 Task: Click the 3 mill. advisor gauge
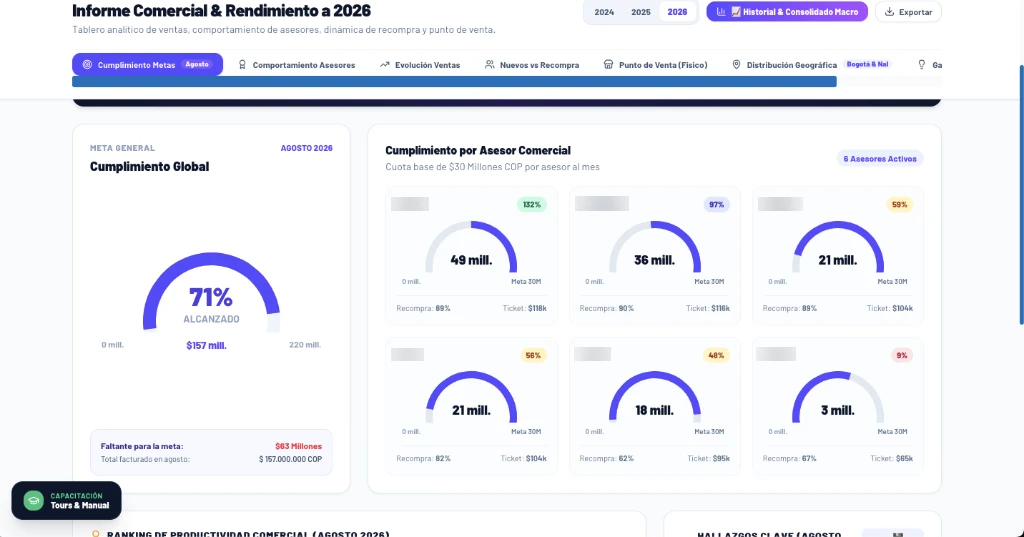tap(838, 399)
